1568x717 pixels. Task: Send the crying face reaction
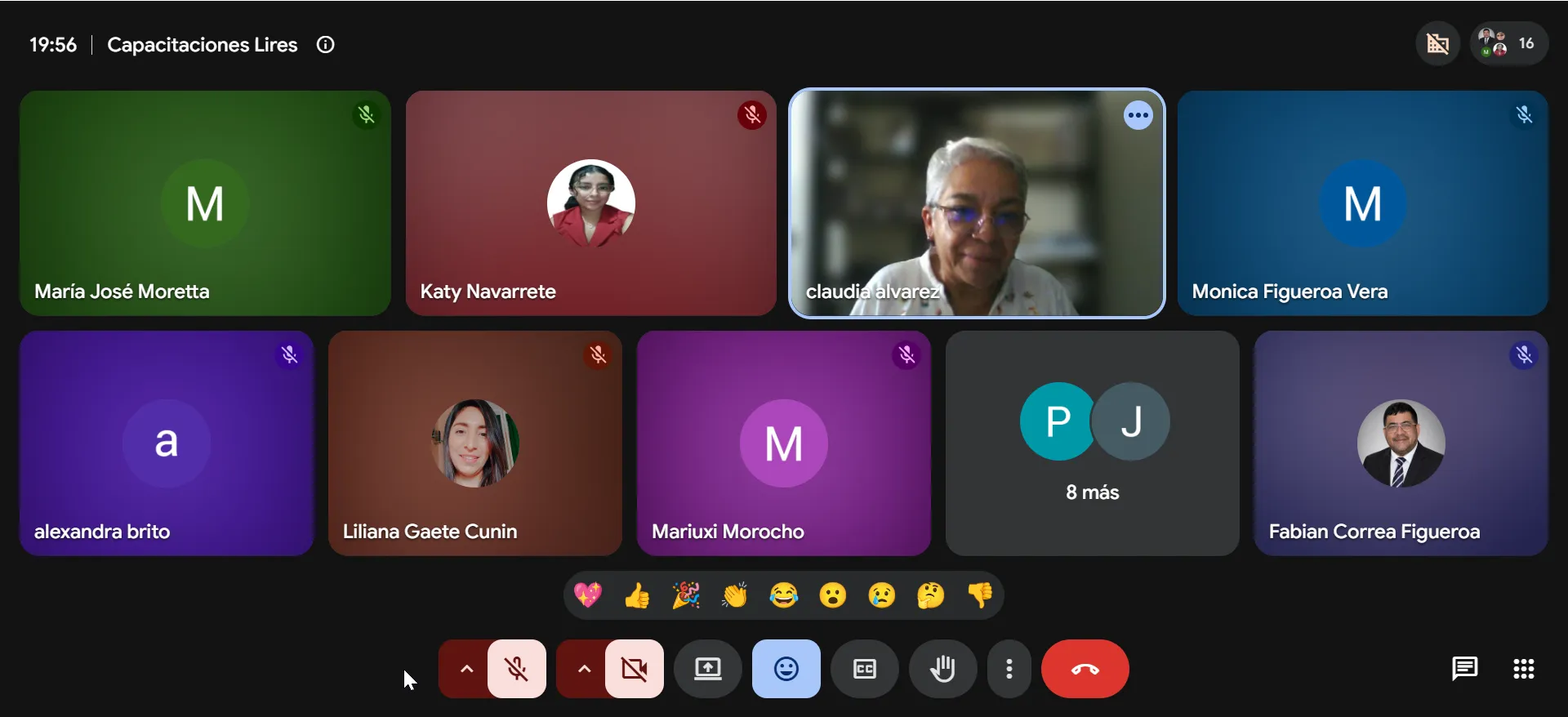pos(882,595)
